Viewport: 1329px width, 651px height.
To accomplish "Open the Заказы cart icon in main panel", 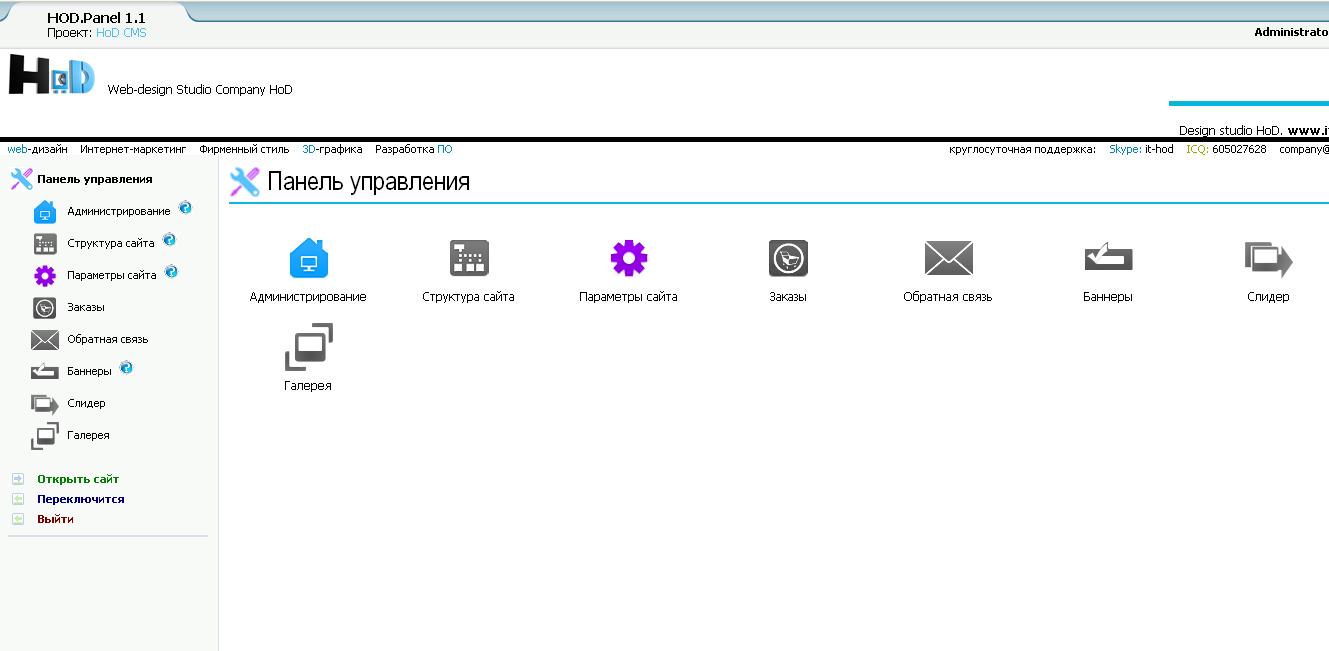I will [x=788, y=258].
